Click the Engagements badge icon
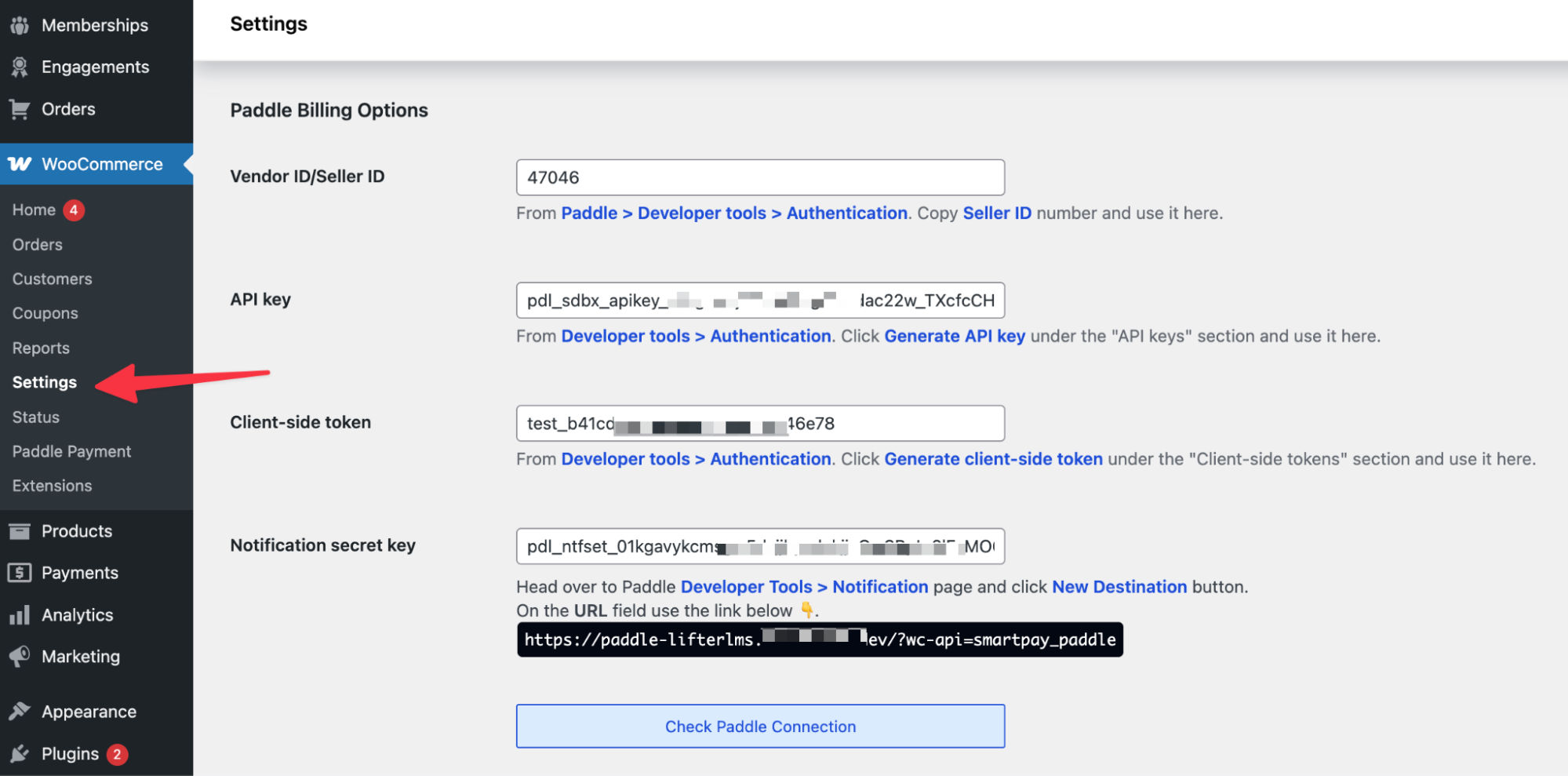 20,67
